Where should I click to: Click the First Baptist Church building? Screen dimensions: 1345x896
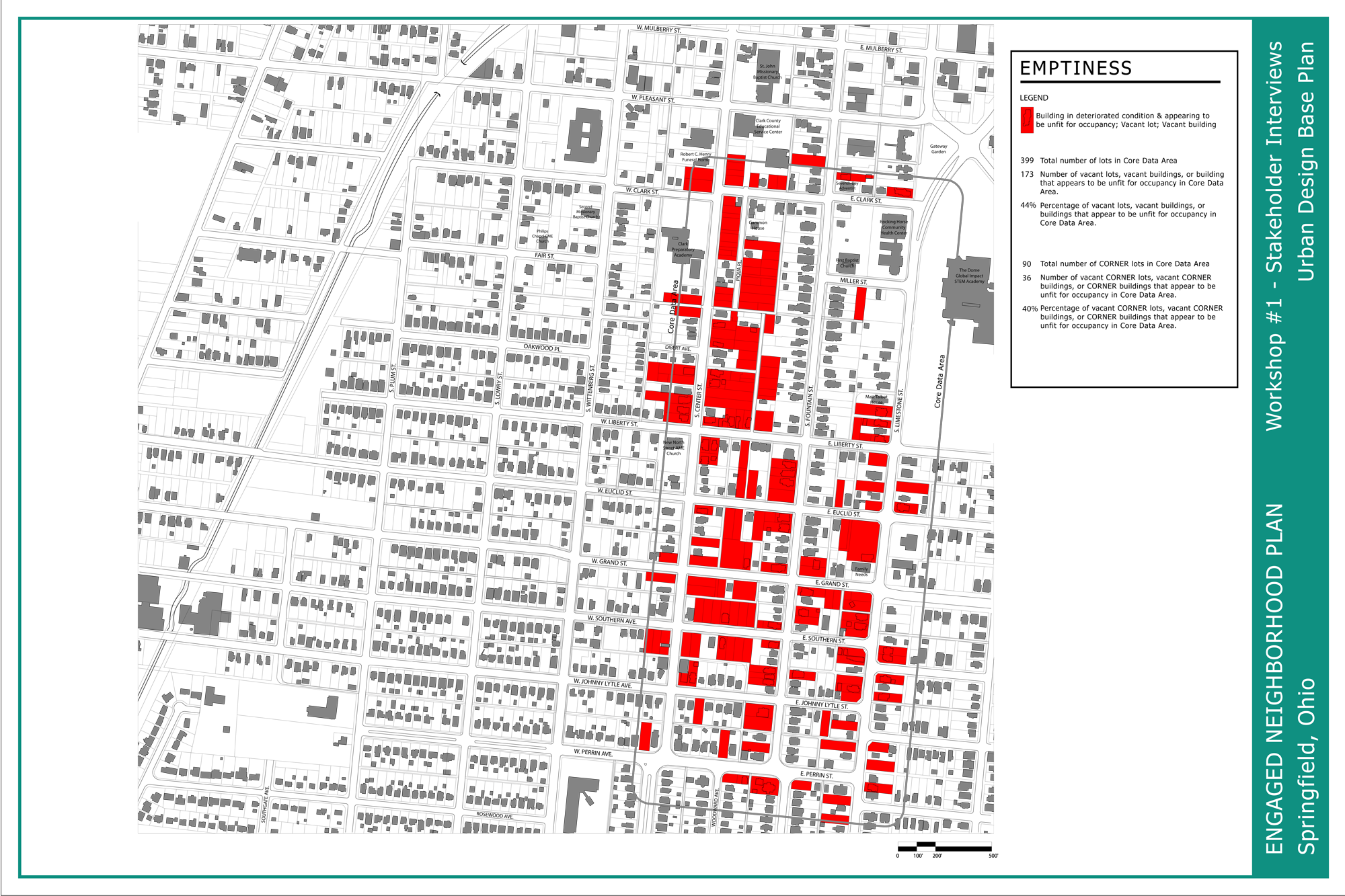[847, 263]
